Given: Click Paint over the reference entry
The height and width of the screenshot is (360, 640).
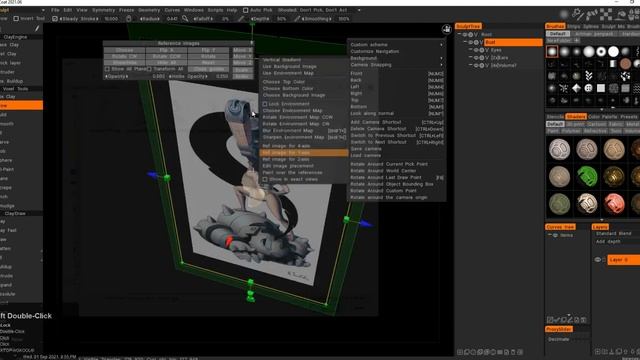Looking at the screenshot, I should (292, 173).
